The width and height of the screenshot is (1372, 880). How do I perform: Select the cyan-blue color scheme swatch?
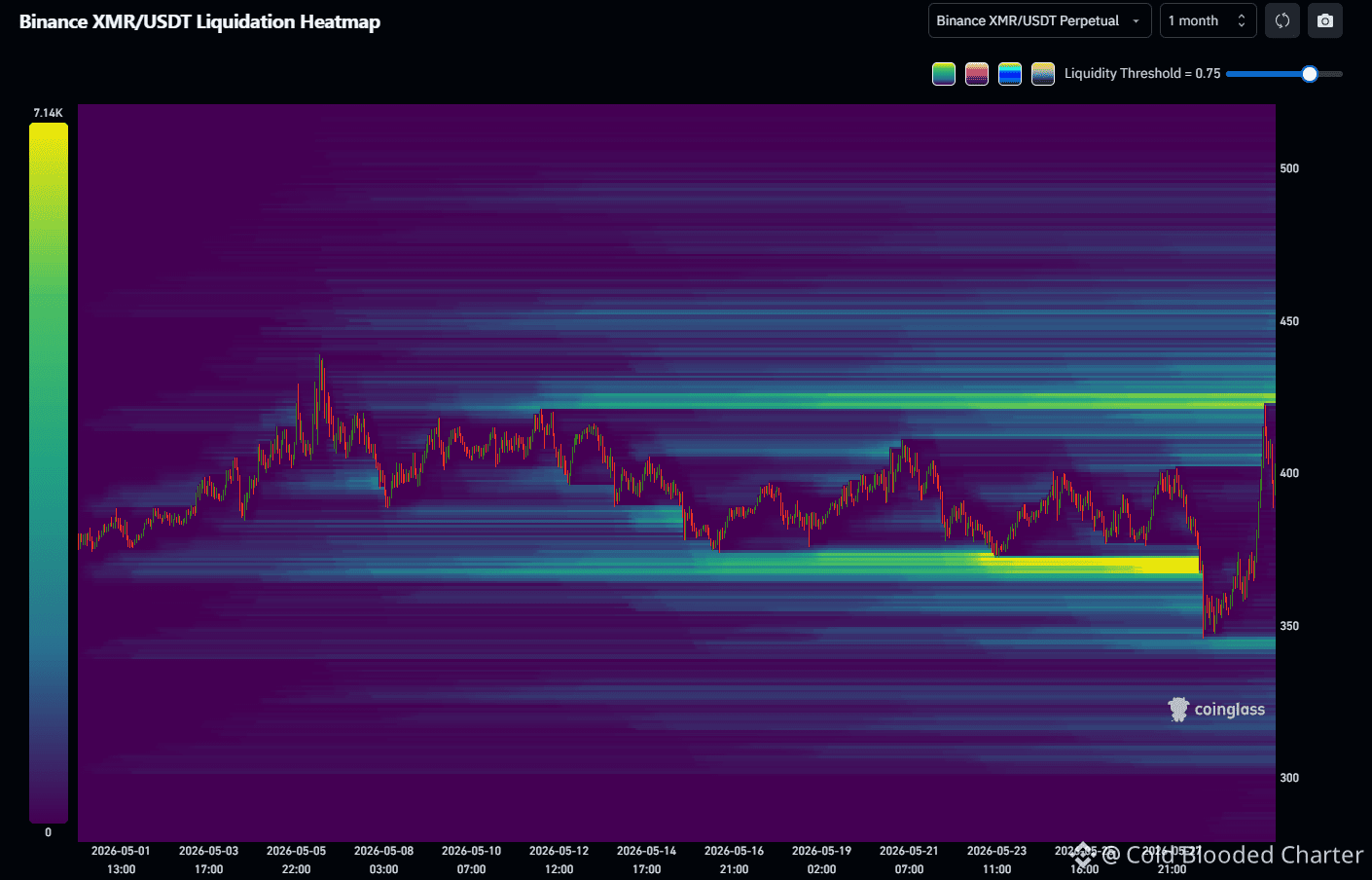pyautogui.click(x=1010, y=74)
